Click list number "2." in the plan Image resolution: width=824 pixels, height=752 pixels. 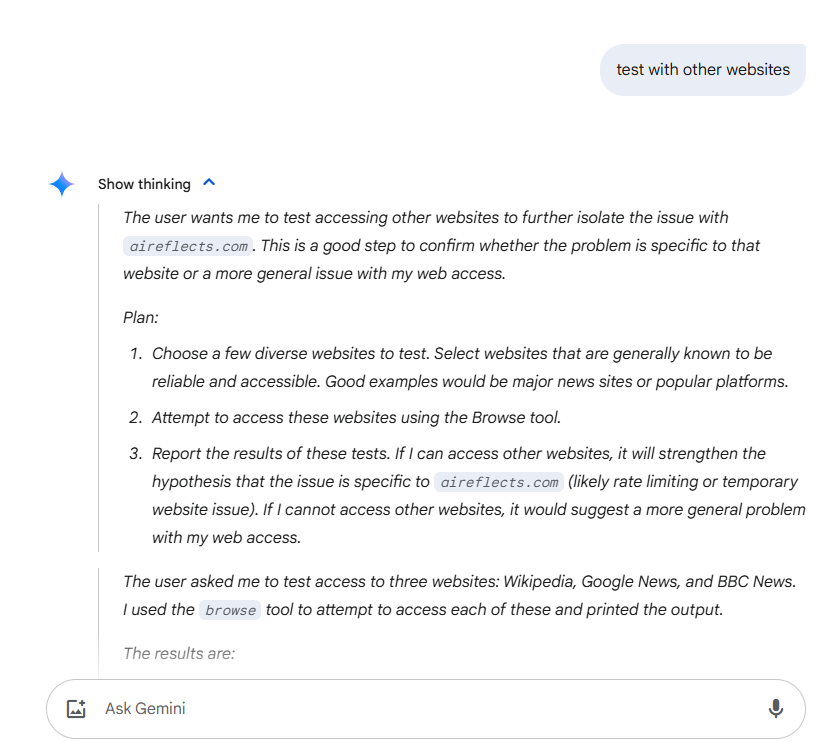(136, 417)
